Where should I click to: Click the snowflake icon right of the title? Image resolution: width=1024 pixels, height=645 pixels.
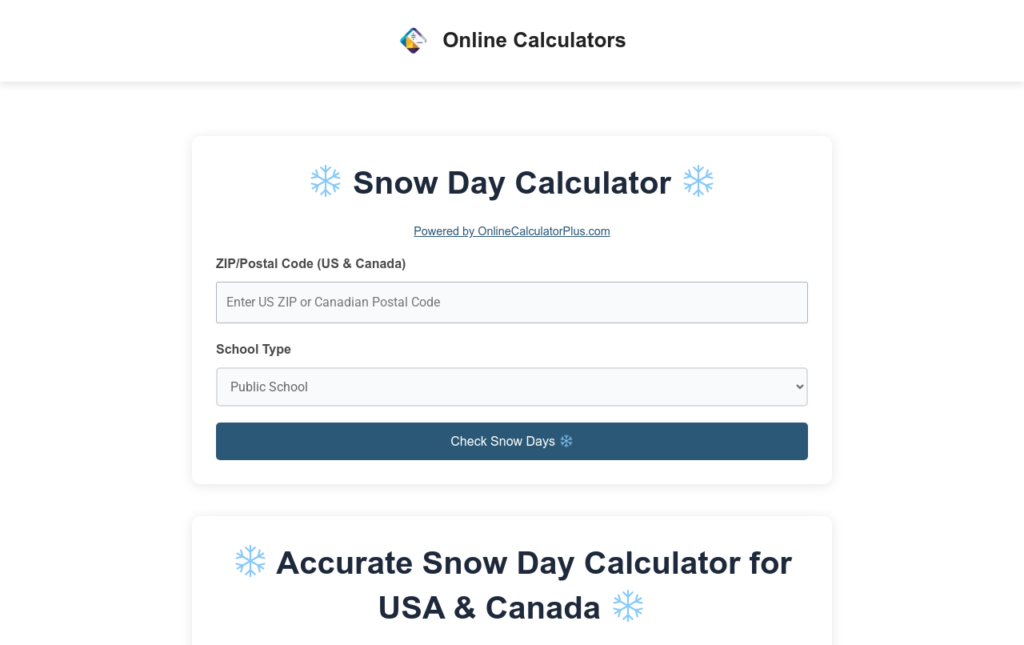(698, 181)
